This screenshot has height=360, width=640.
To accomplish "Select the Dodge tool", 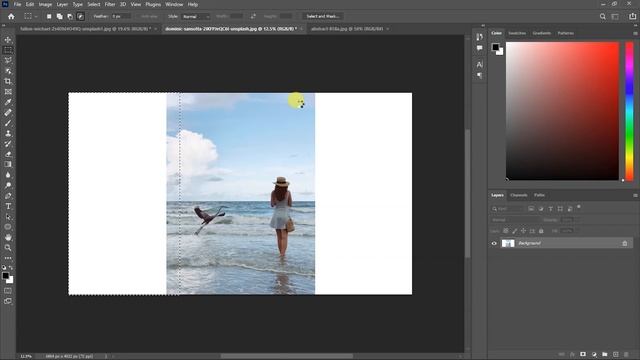I will 8,185.
